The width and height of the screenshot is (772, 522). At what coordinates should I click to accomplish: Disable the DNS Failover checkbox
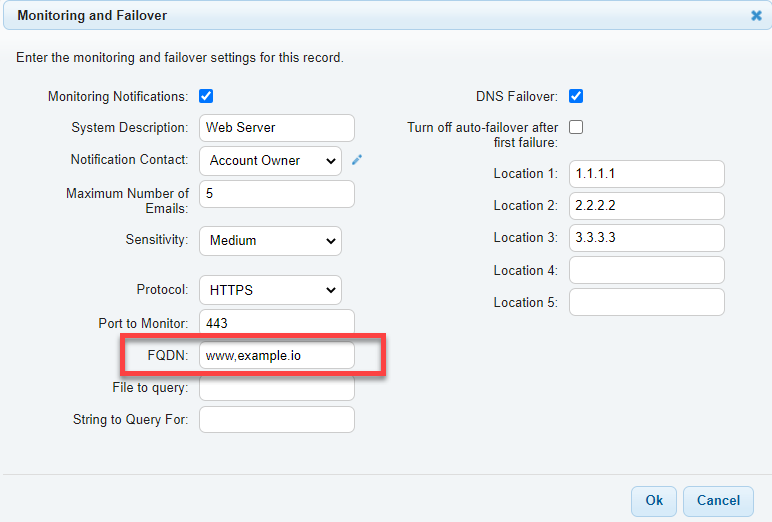[576, 96]
